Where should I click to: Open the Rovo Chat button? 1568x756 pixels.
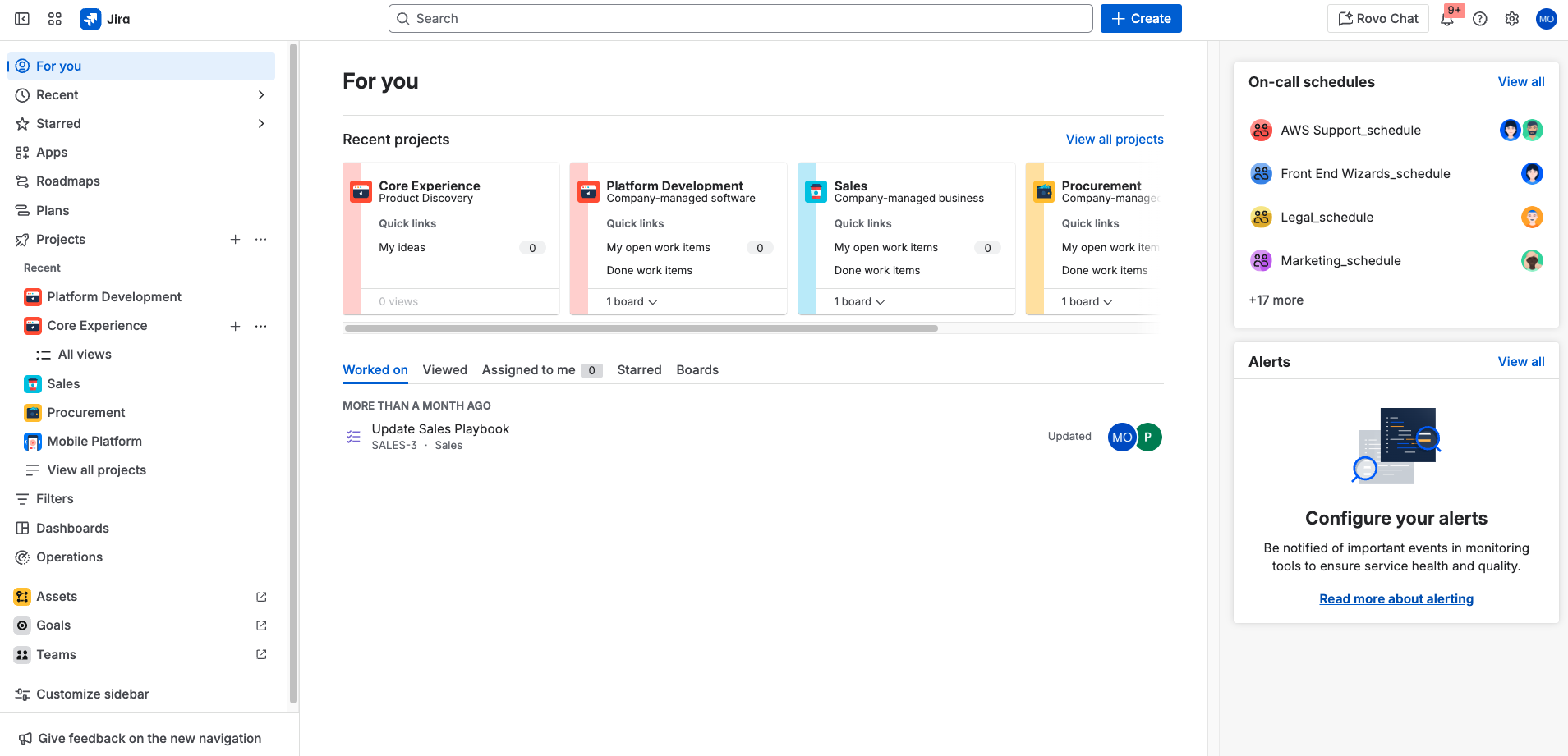coord(1377,19)
